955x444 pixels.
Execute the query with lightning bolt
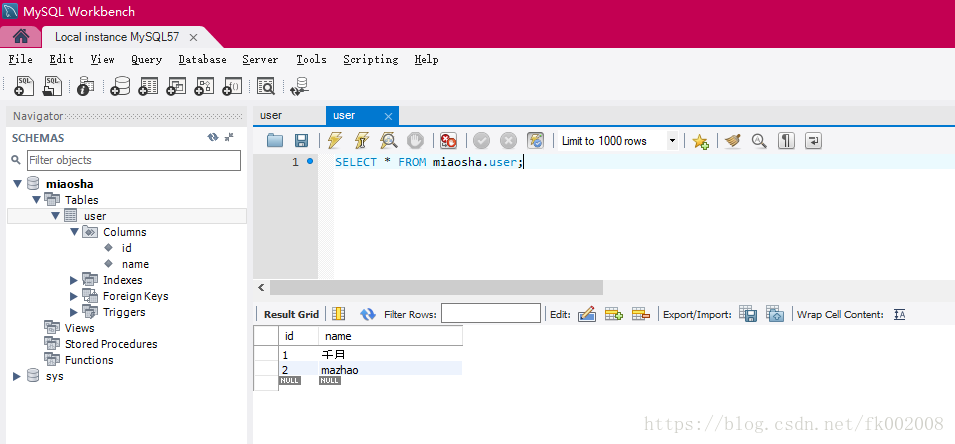(334, 141)
